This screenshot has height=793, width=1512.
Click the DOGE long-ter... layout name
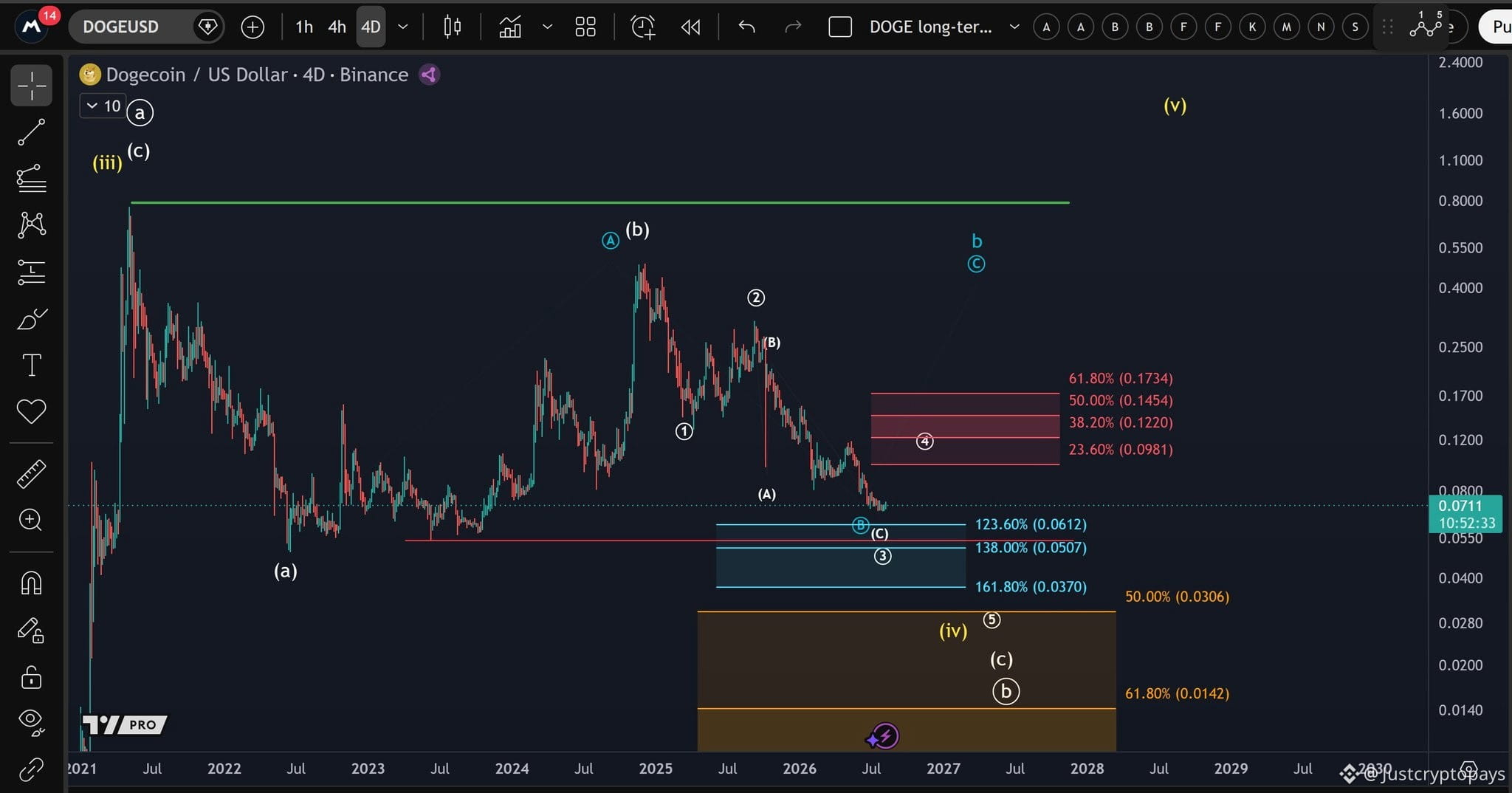click(930, 27)
